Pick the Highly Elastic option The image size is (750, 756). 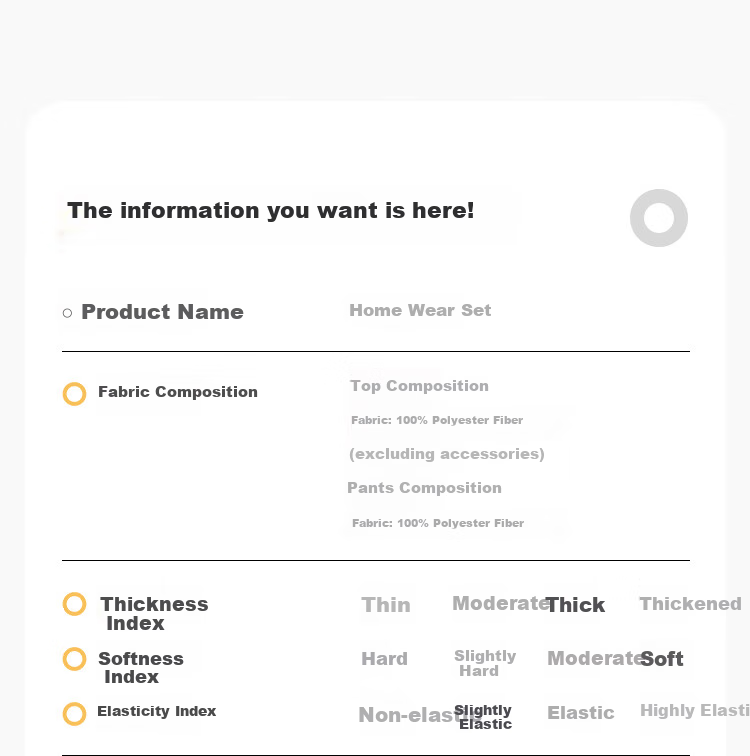tap(695, 710)
